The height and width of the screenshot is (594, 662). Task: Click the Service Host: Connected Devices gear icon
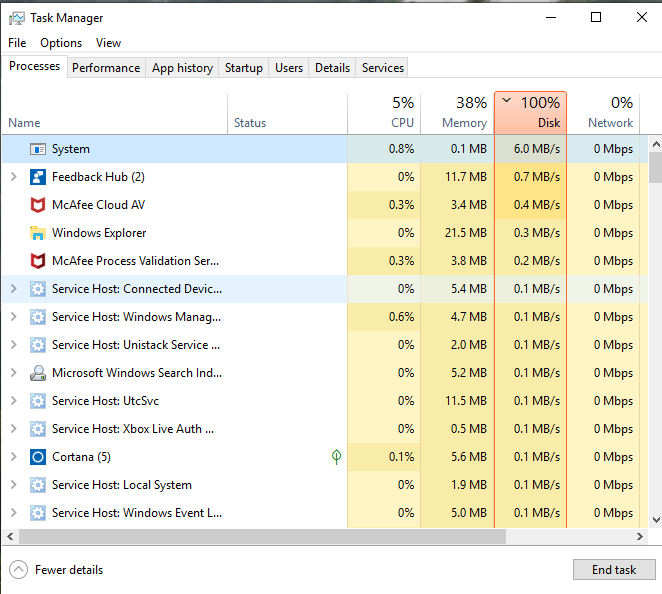click(x=38, y=289)
